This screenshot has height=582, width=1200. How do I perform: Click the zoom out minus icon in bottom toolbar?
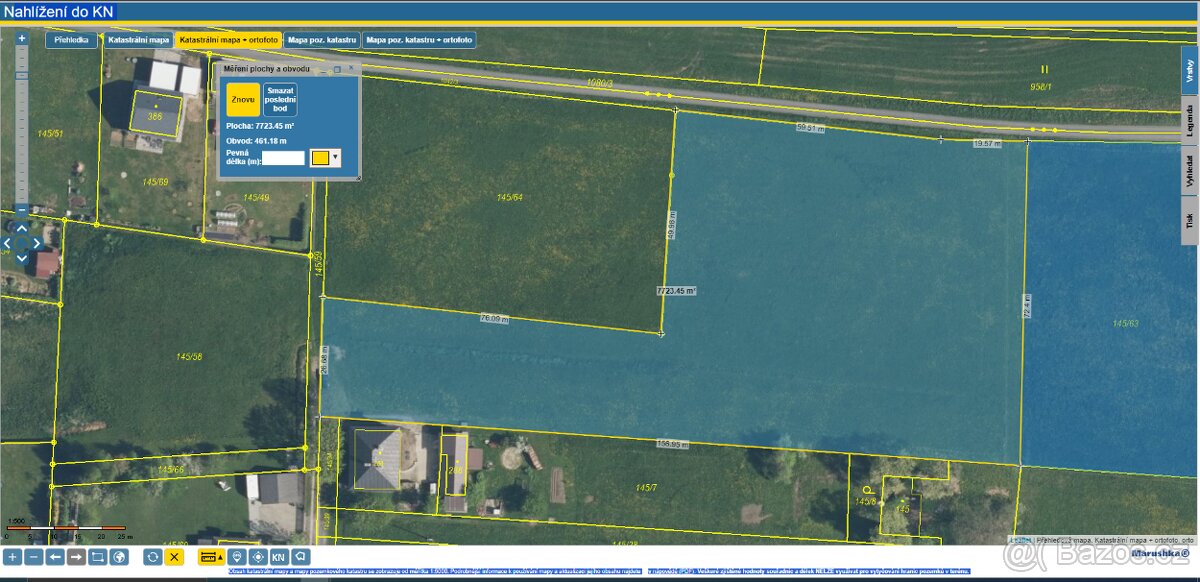(33, 557)
